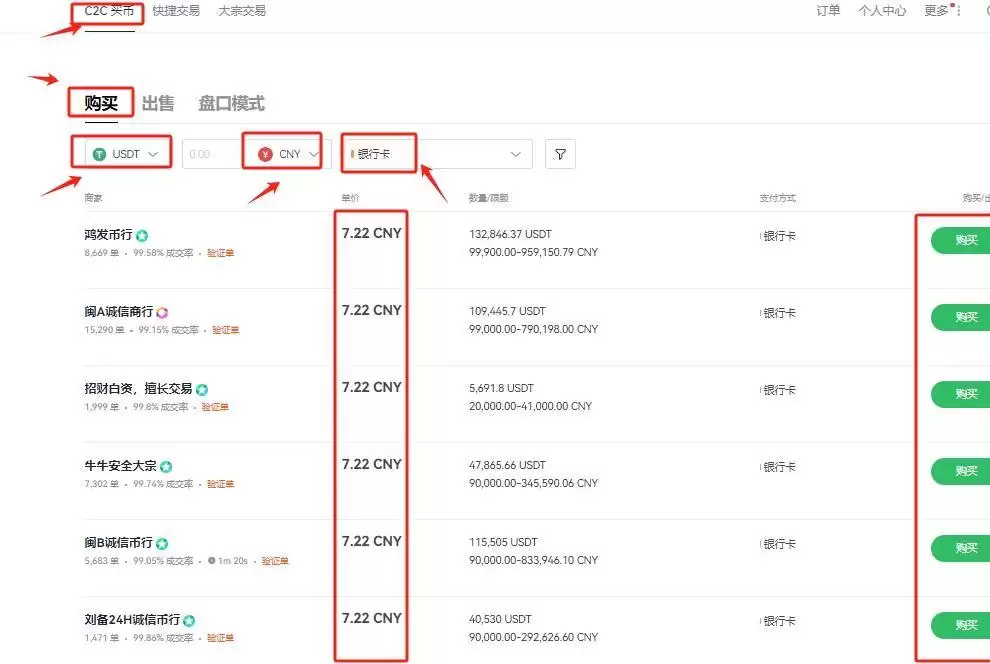
Task: Expand the 银行卡 payment method dropdown
Action: (x=515, y=154)
